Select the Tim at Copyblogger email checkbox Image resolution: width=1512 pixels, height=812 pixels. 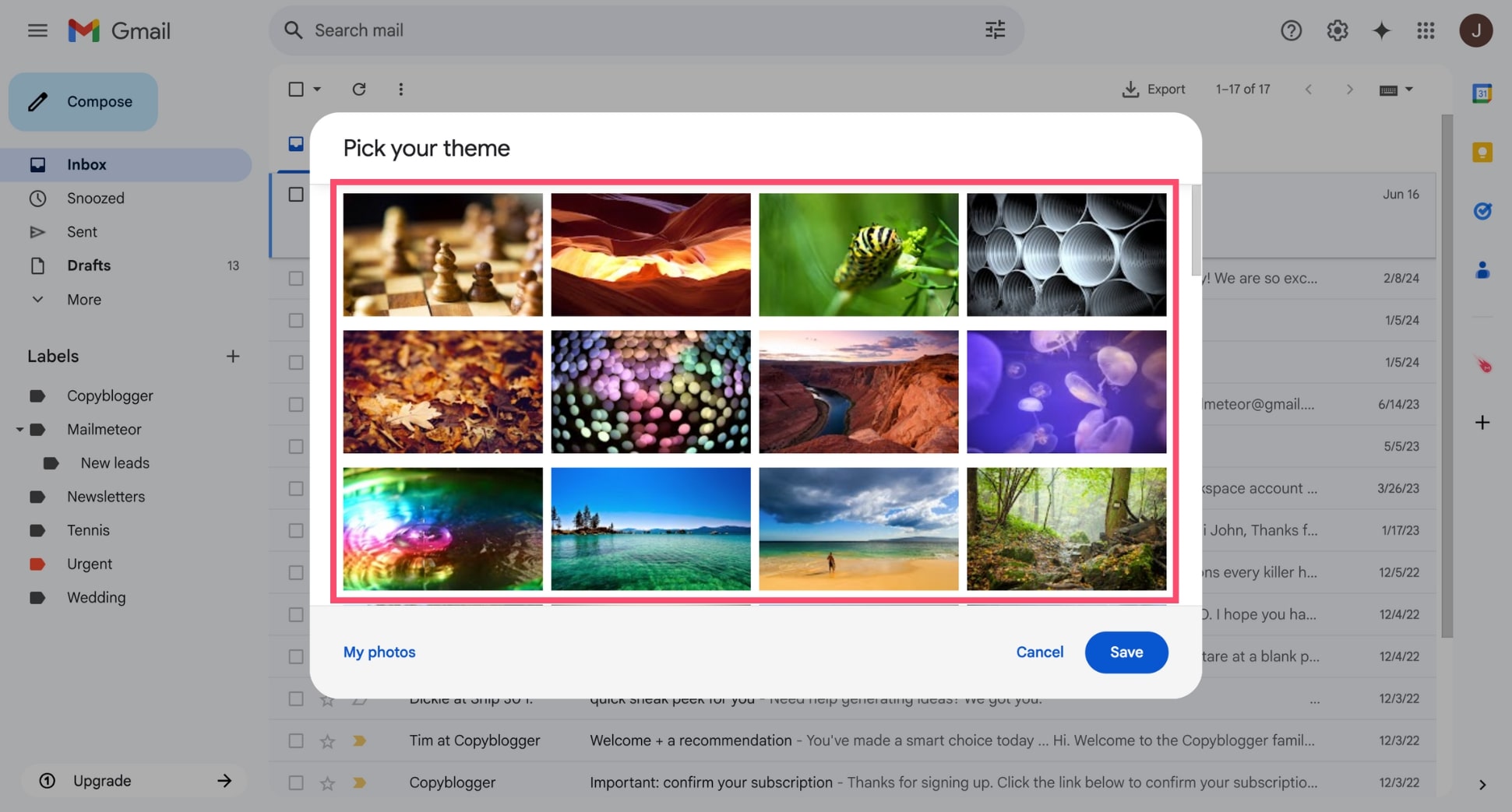(296, 740)
